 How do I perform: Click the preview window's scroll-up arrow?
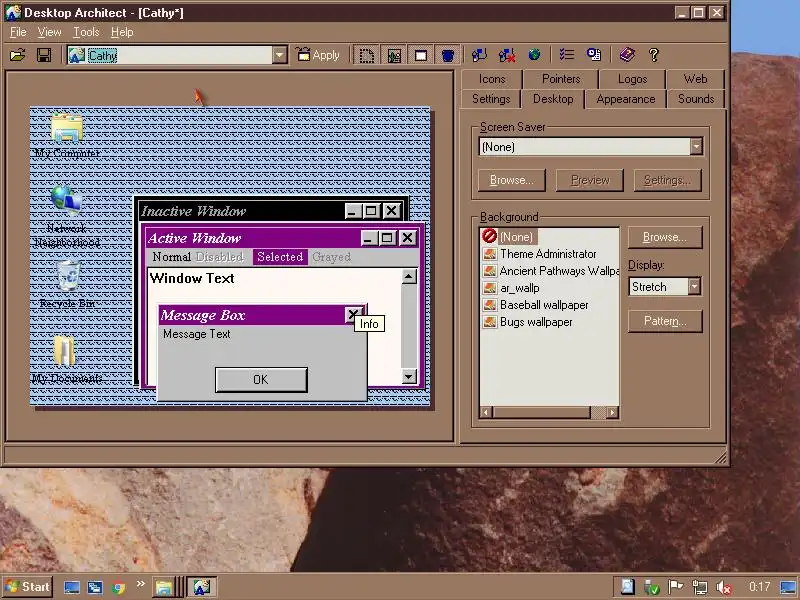409,277
